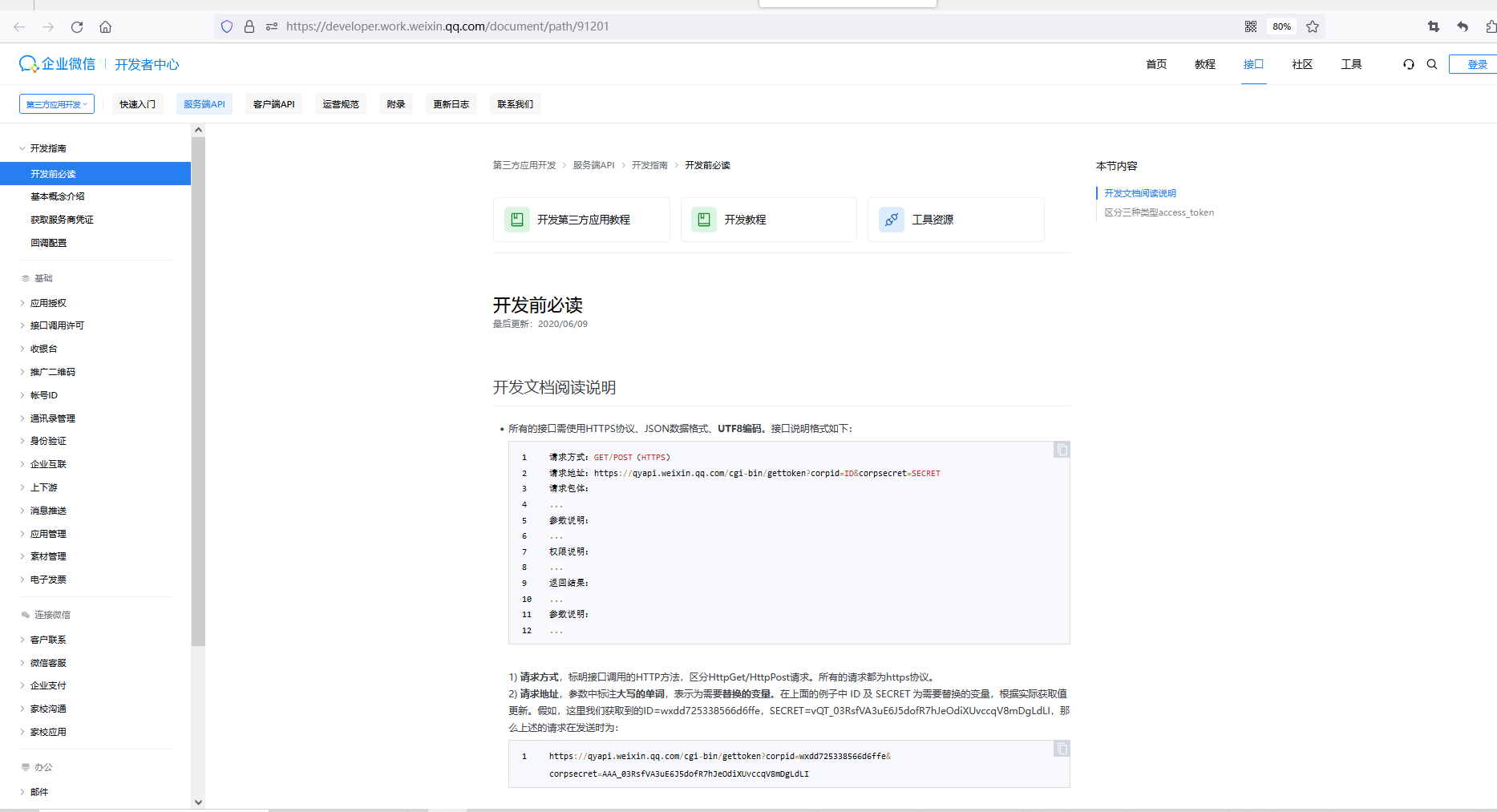The image size is (1497, 812).
Task: Open the 工具资源 card
Action: pyautogui.click(x=956, y=220)
